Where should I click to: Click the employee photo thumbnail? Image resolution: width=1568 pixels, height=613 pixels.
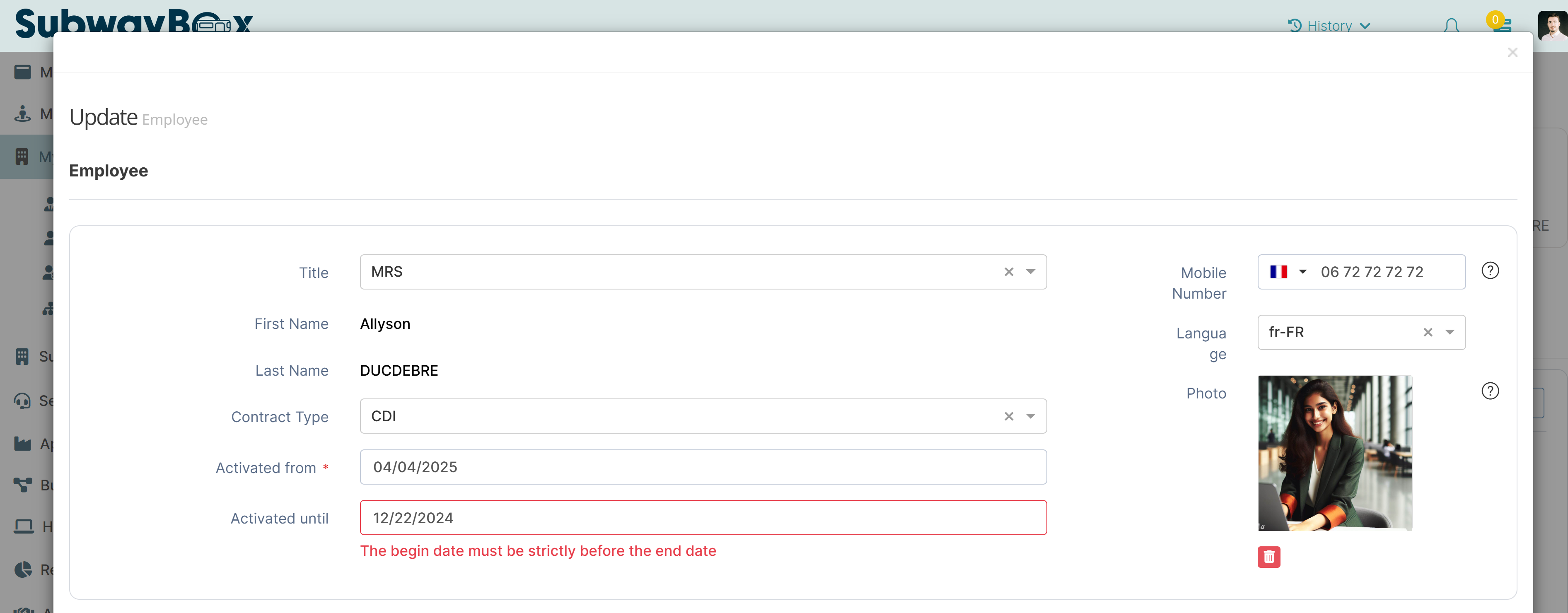[x=1334, y=453]
